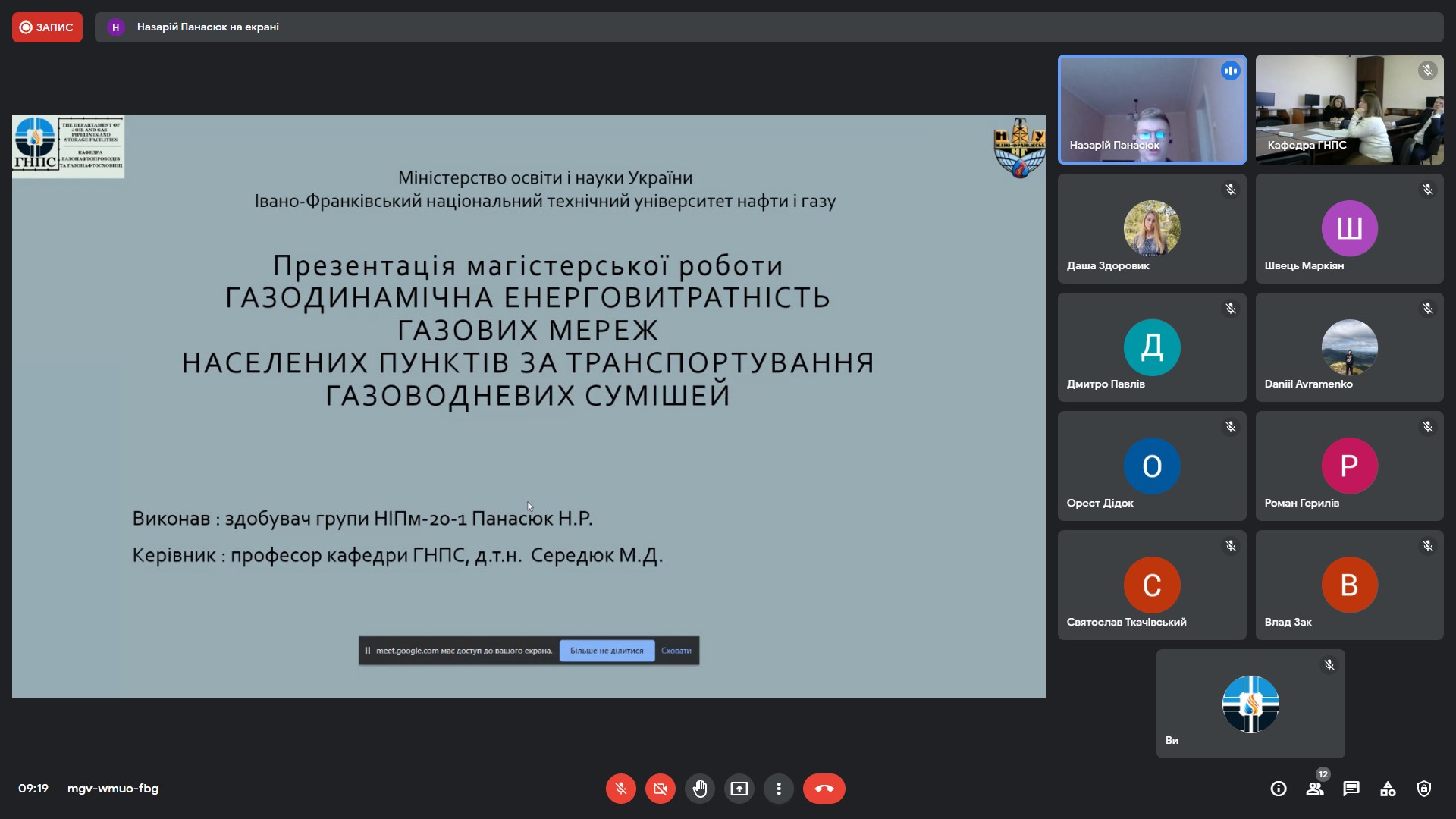Open the activities shapes icon

tap(1388, 789)
